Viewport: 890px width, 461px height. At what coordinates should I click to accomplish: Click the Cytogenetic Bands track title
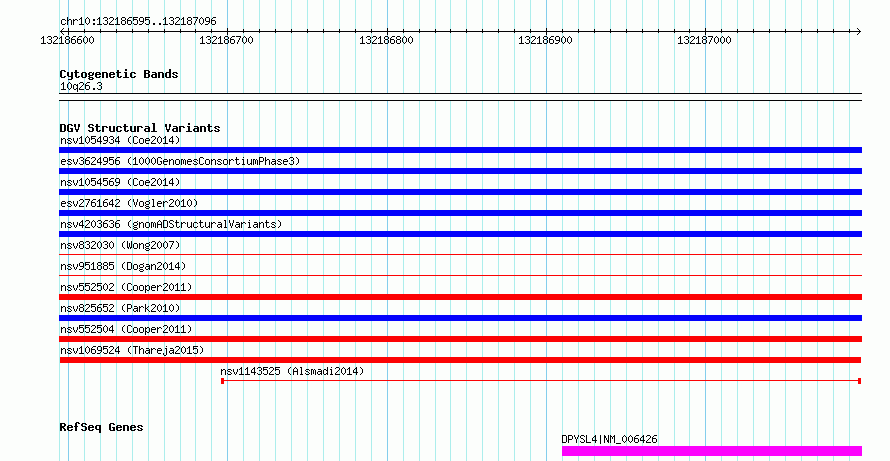[119, 74]
